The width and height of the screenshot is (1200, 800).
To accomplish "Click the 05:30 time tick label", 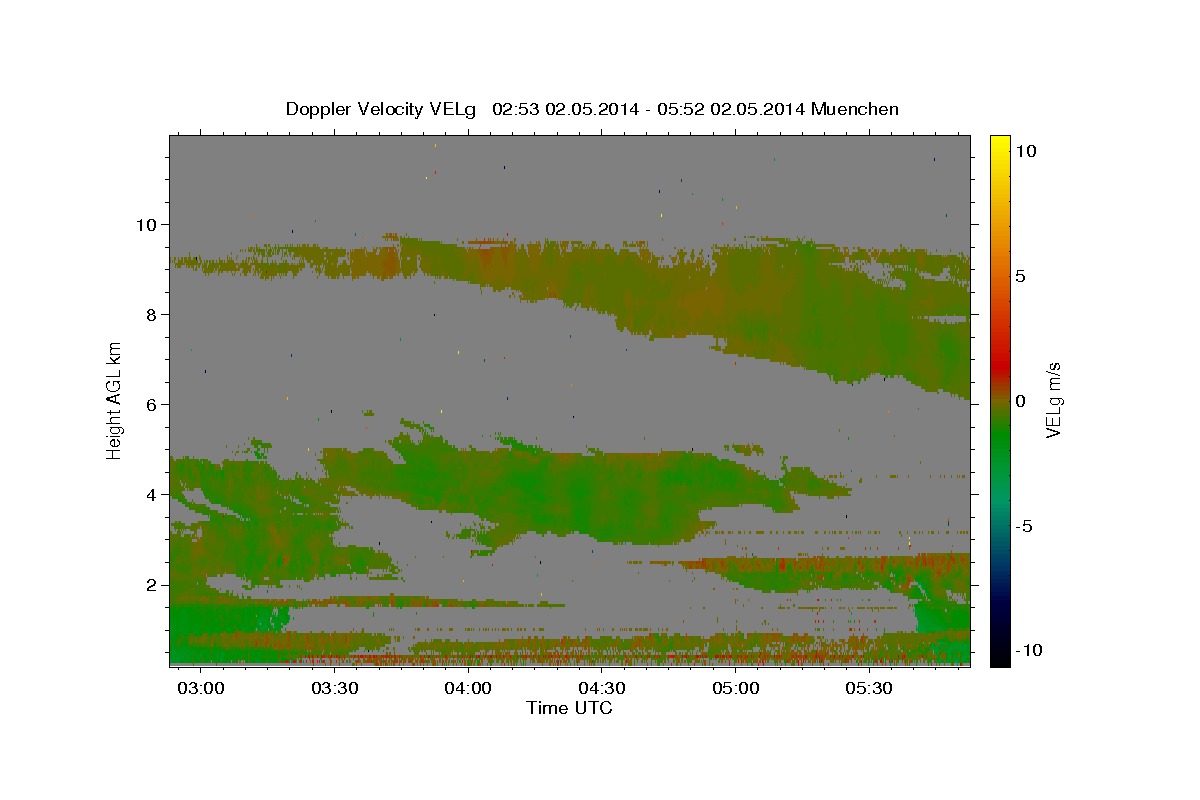I will pyautogui.click(x=870, y=689).
